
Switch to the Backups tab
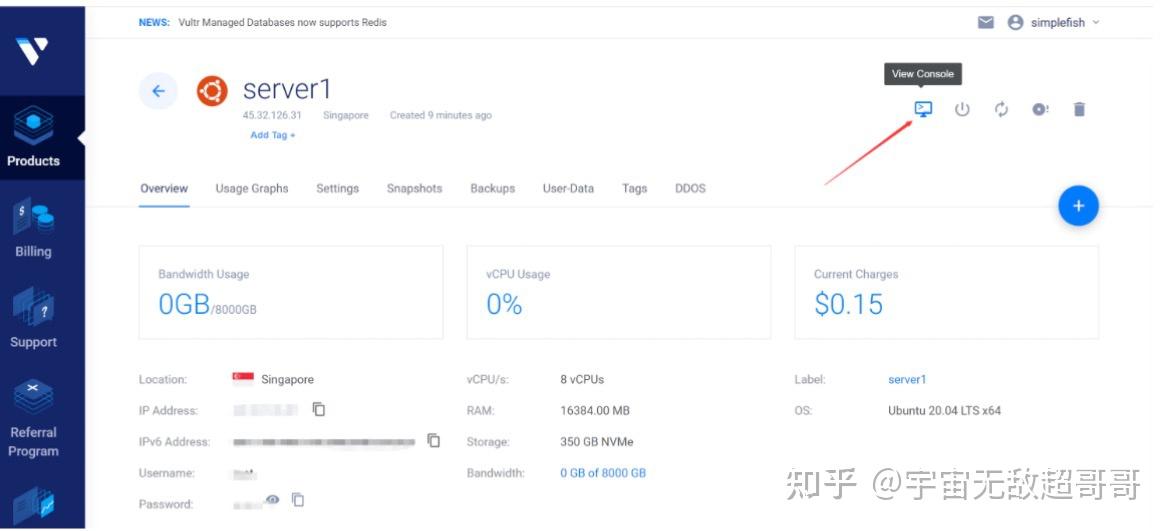[x=492, y=189]
